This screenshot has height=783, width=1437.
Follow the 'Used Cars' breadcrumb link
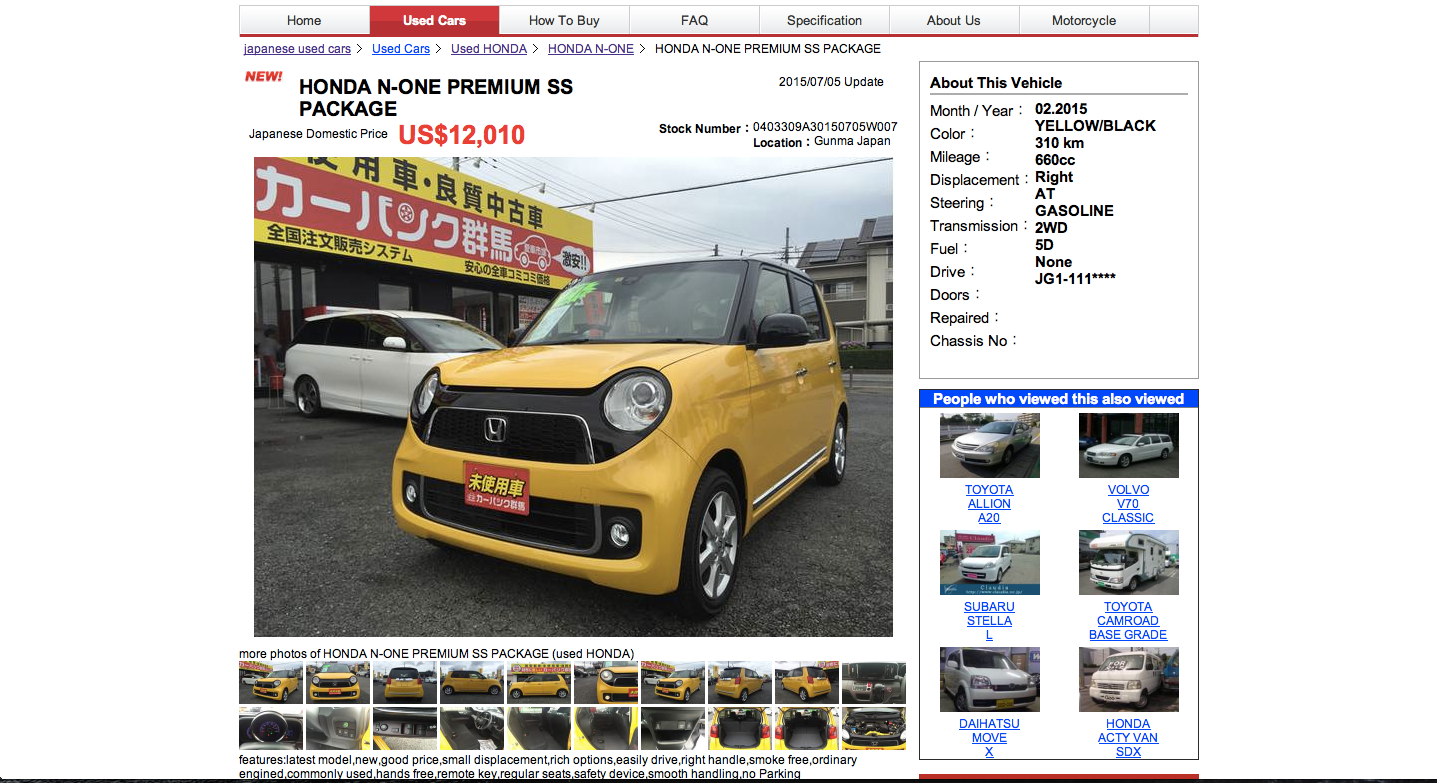pyautogui.click(x=401, y=48)
